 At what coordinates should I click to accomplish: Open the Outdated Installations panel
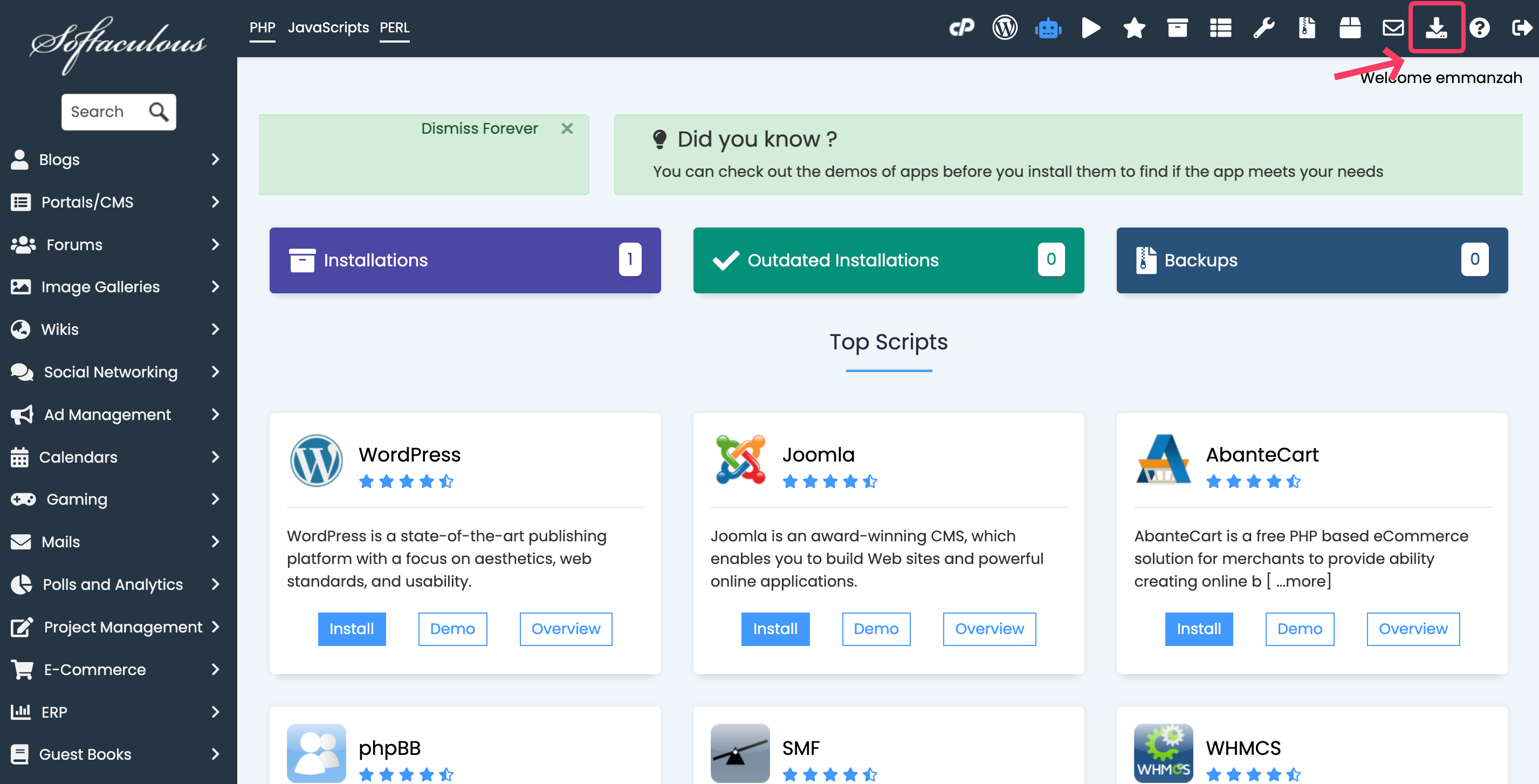point(888,260)
